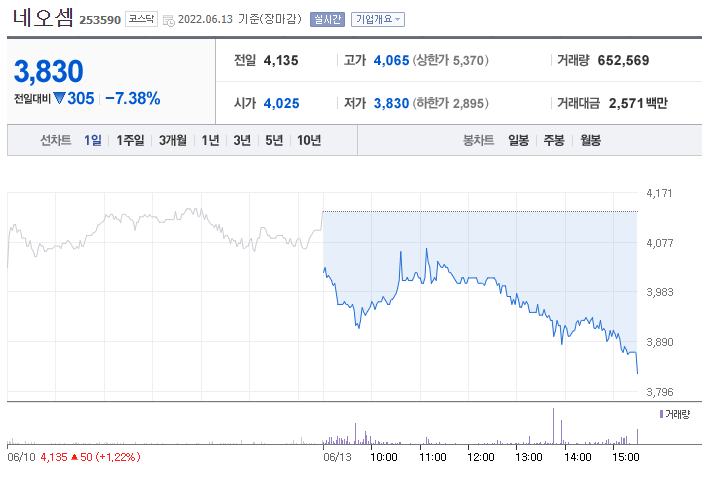
Task: Click the (+1.22%) change text
Action: click(x=118, y=457)
